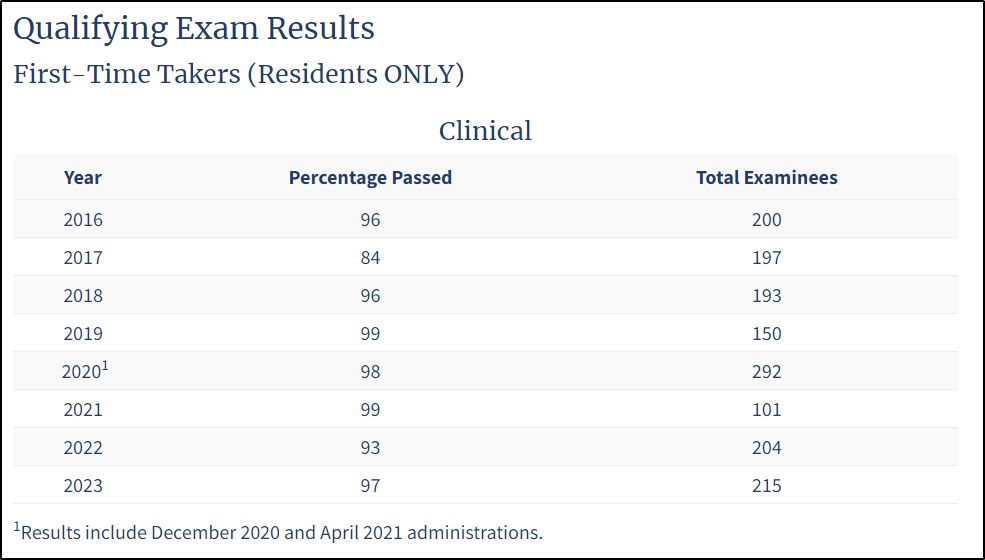
Task: Select the 292 total examinees value
Action: [767, 372]
